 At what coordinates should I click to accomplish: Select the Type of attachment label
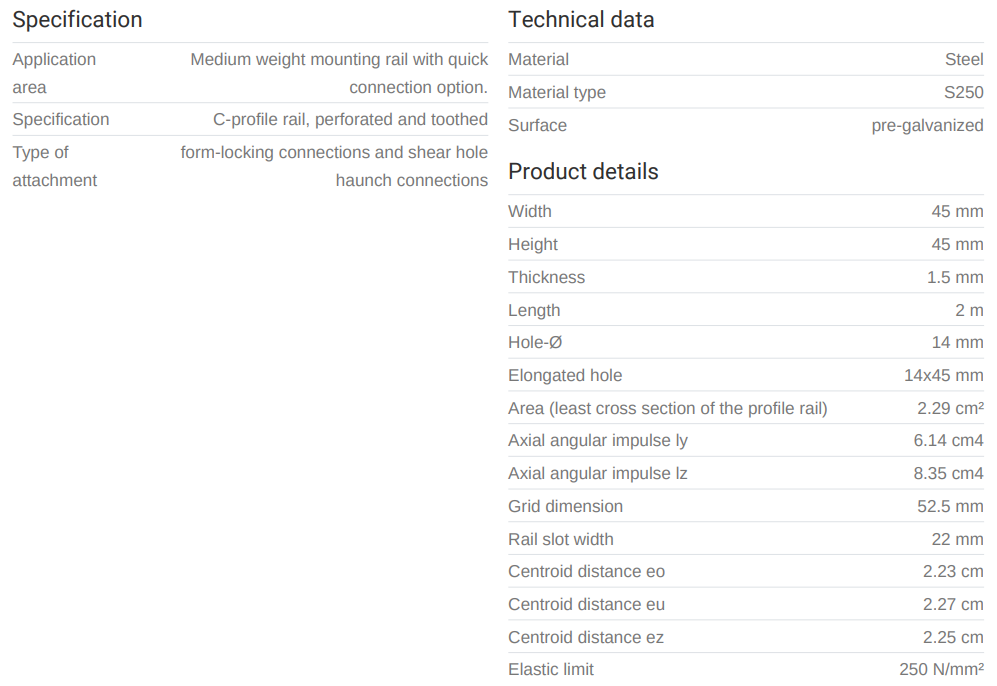point(54,166)
